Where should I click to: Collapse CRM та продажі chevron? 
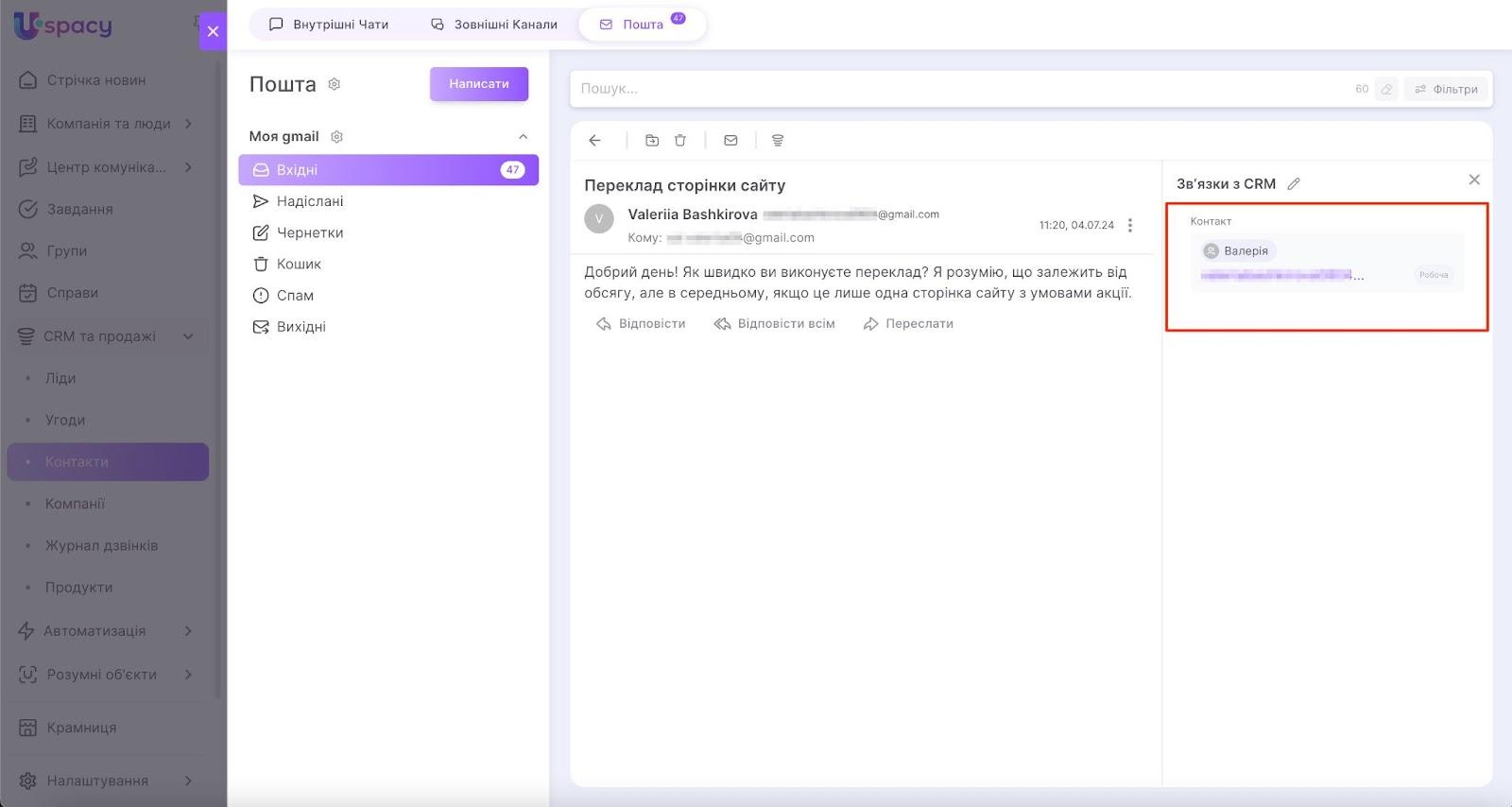[x=188, y=336]
